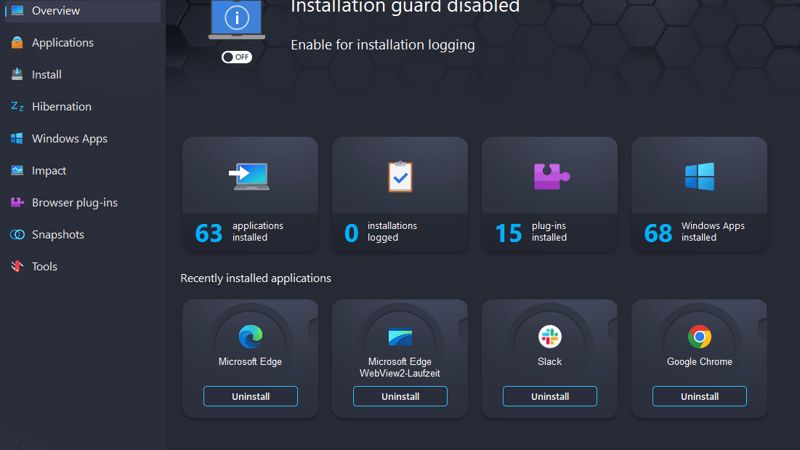Click 'Recently installed applications' heading
Viewport: 800px width, 450px height.
256,278
